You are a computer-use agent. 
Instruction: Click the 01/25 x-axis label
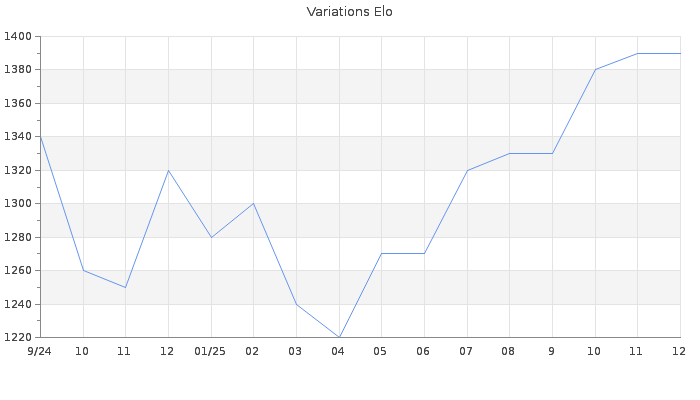tap(210, 352)
